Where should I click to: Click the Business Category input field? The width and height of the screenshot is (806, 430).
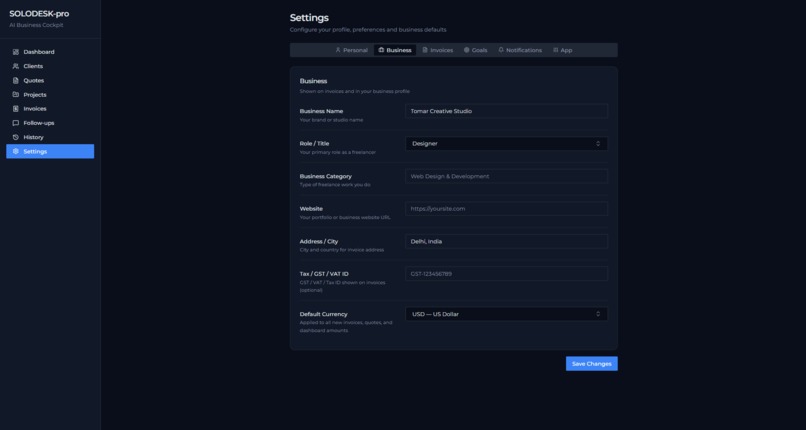point(506,176)
